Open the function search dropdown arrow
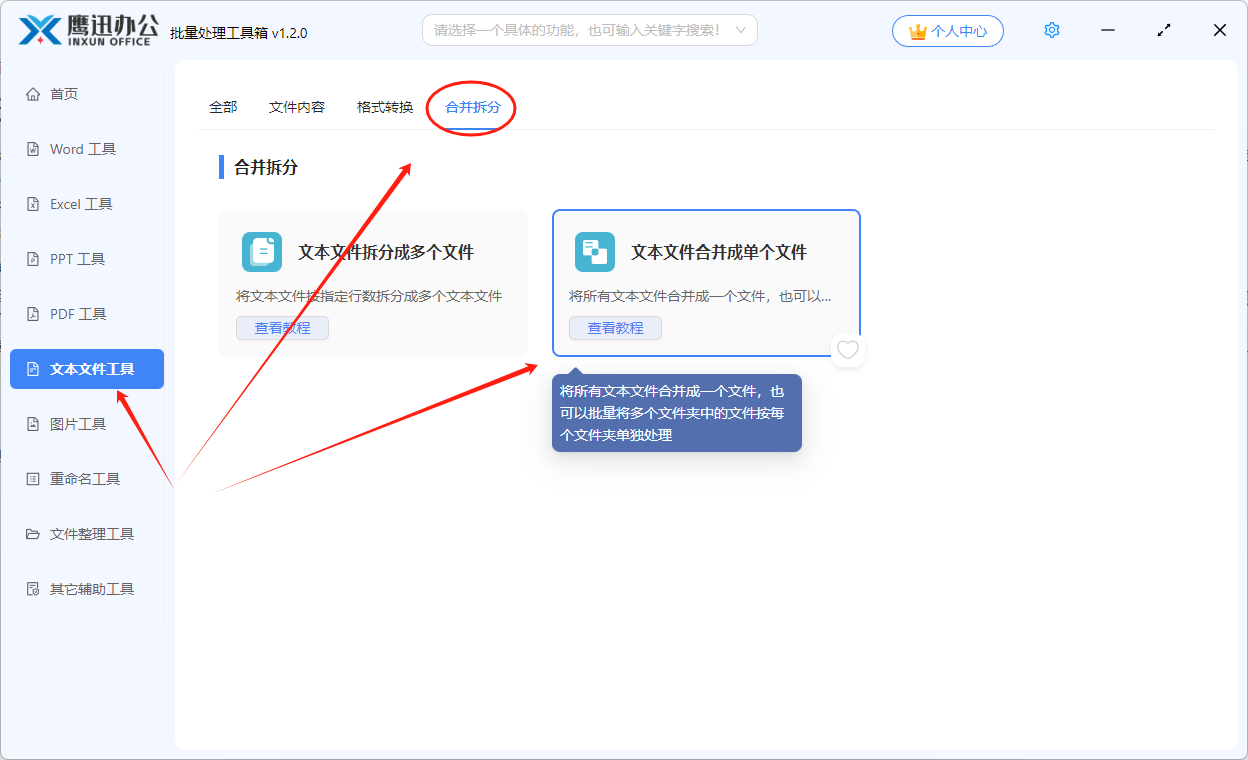The height and width of the screenshot is (760, 1248). tap(741, 30)
